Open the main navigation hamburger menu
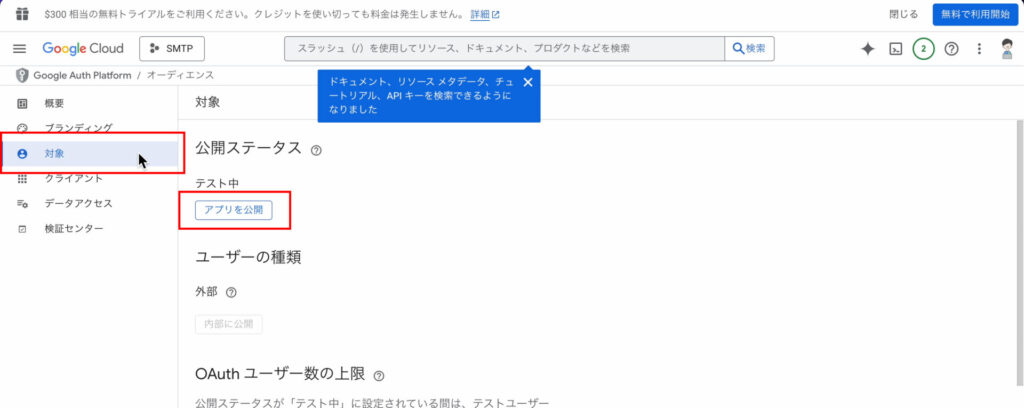 pyautogui.click(x=20, y=48)
